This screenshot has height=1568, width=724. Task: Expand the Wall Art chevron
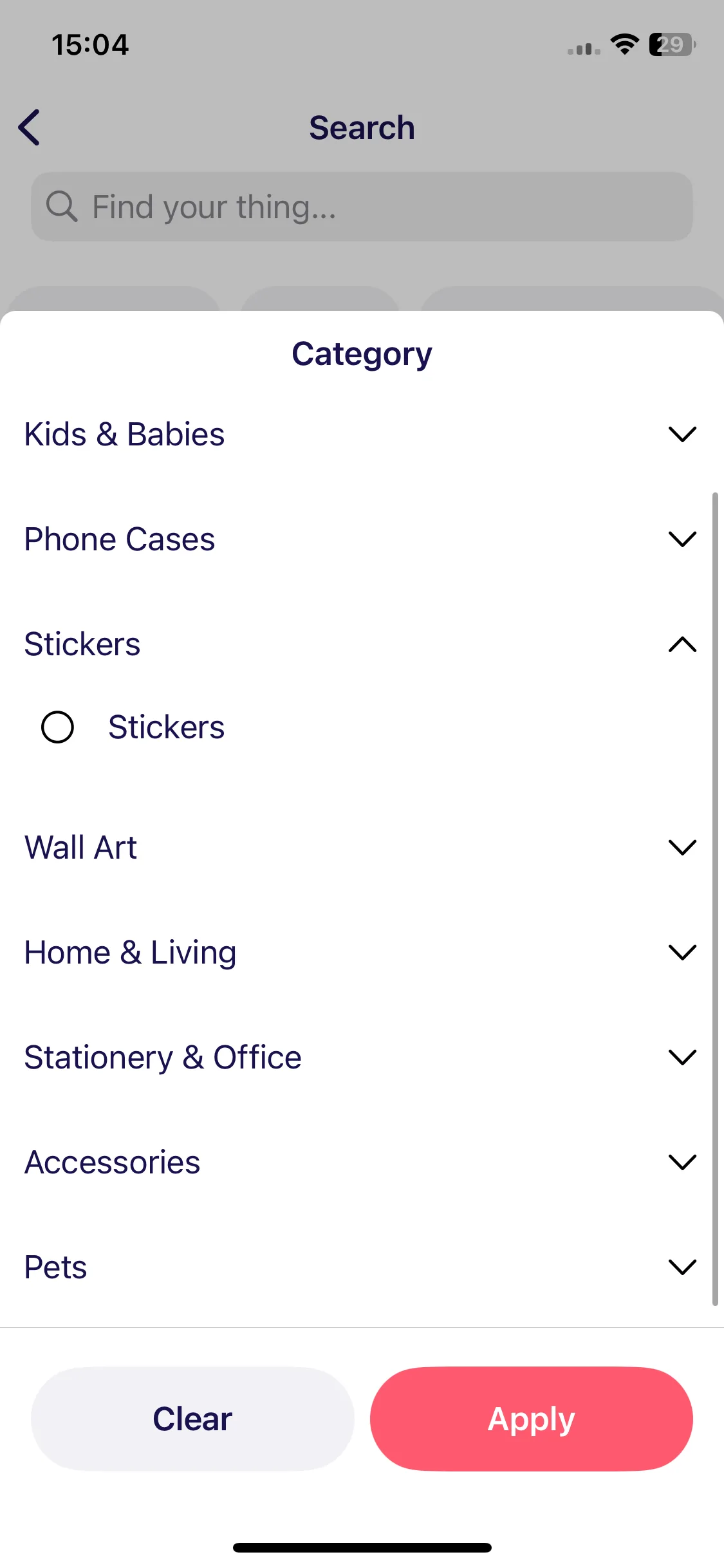682,848
